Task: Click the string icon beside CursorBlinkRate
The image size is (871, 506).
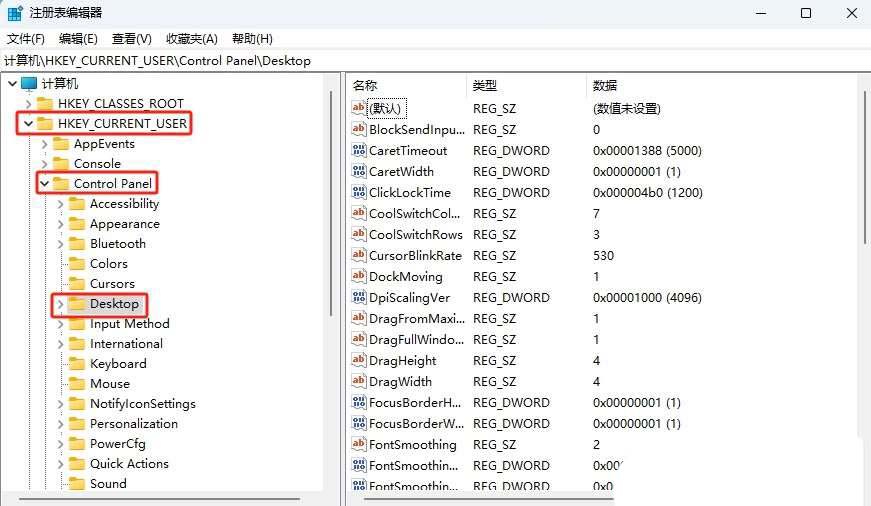Action: click(359, 255)
